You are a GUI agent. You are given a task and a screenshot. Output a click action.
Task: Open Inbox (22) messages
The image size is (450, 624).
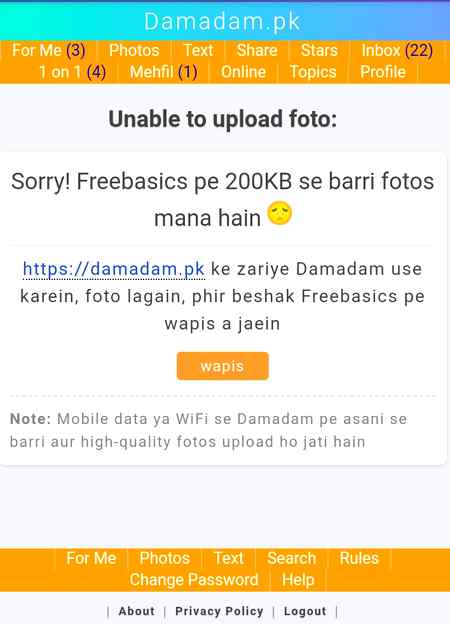coord(397,51)
